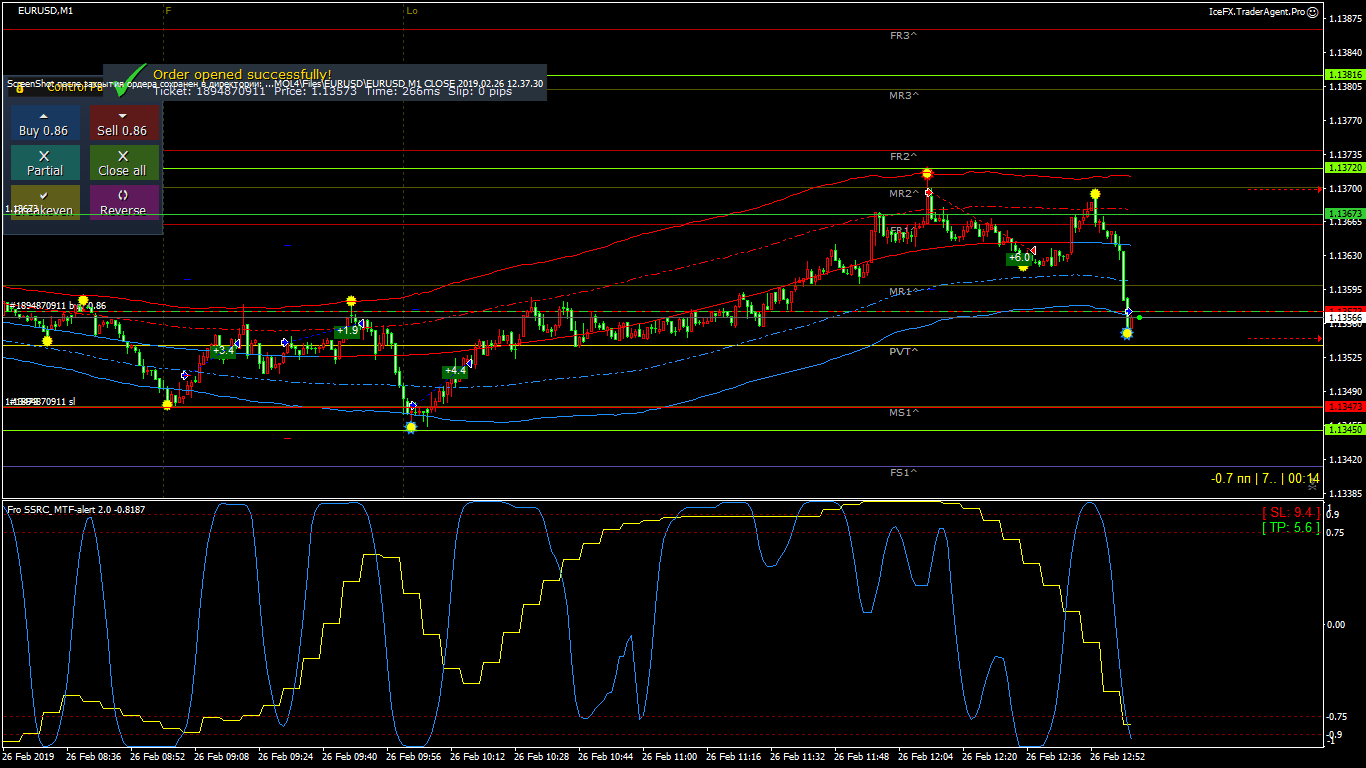The image size is (1366, 768).
Task: Click the yellow sun marker at 08:52 low
Action: tap(167, 404)
